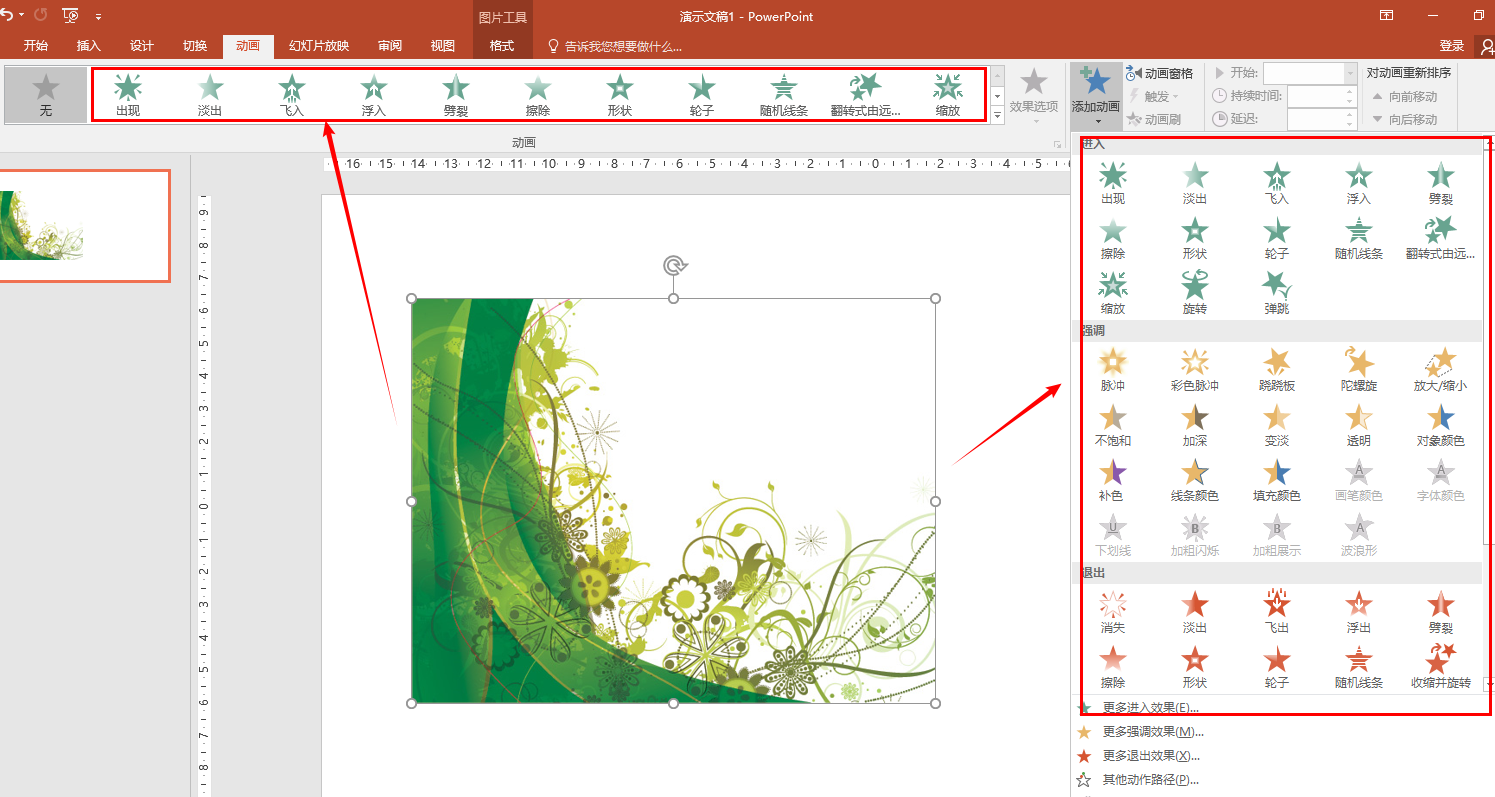
Task: Apply the 消失 exit effect
Action: point(1113,611)
